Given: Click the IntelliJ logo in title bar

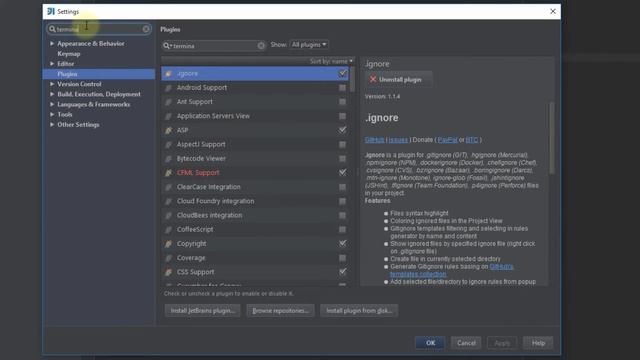Looking at the screenshot, I should pyautogui.click(x=51, y=11).
